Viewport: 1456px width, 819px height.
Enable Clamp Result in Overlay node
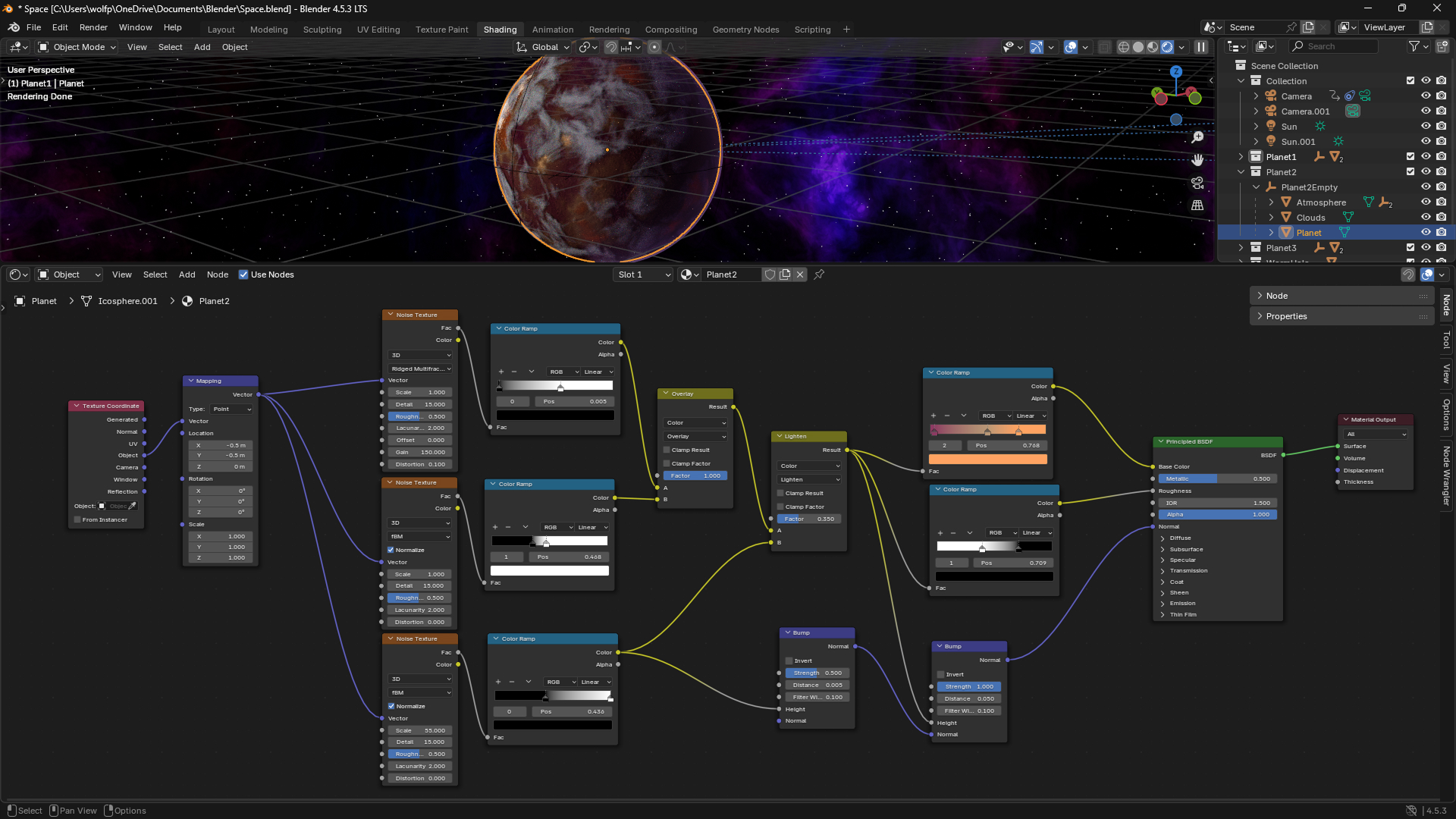coord(667,450)
